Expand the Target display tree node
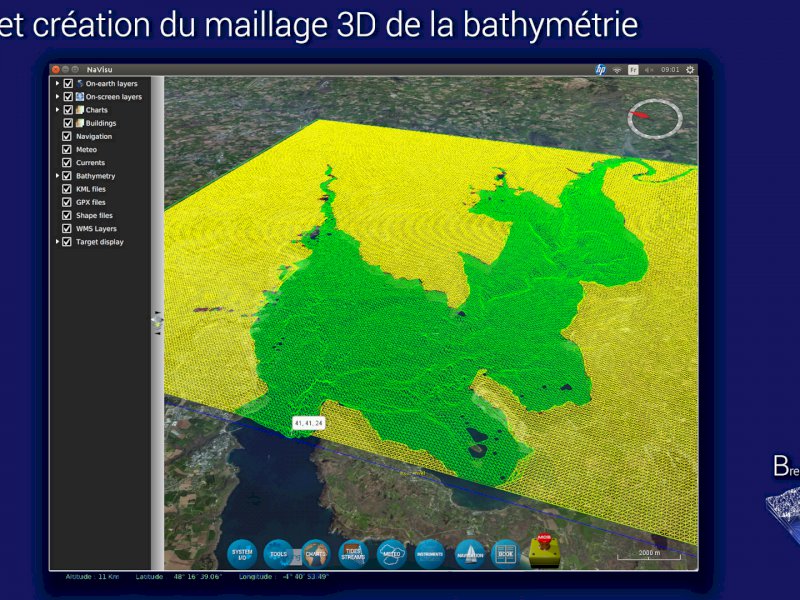This screenshot has width=800, height=600. pyautogui.click(x=57, y=242)
